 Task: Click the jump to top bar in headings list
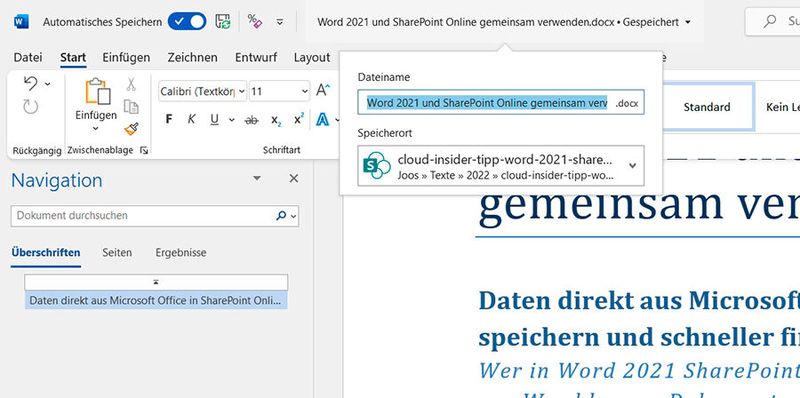(x=156, y=282)
